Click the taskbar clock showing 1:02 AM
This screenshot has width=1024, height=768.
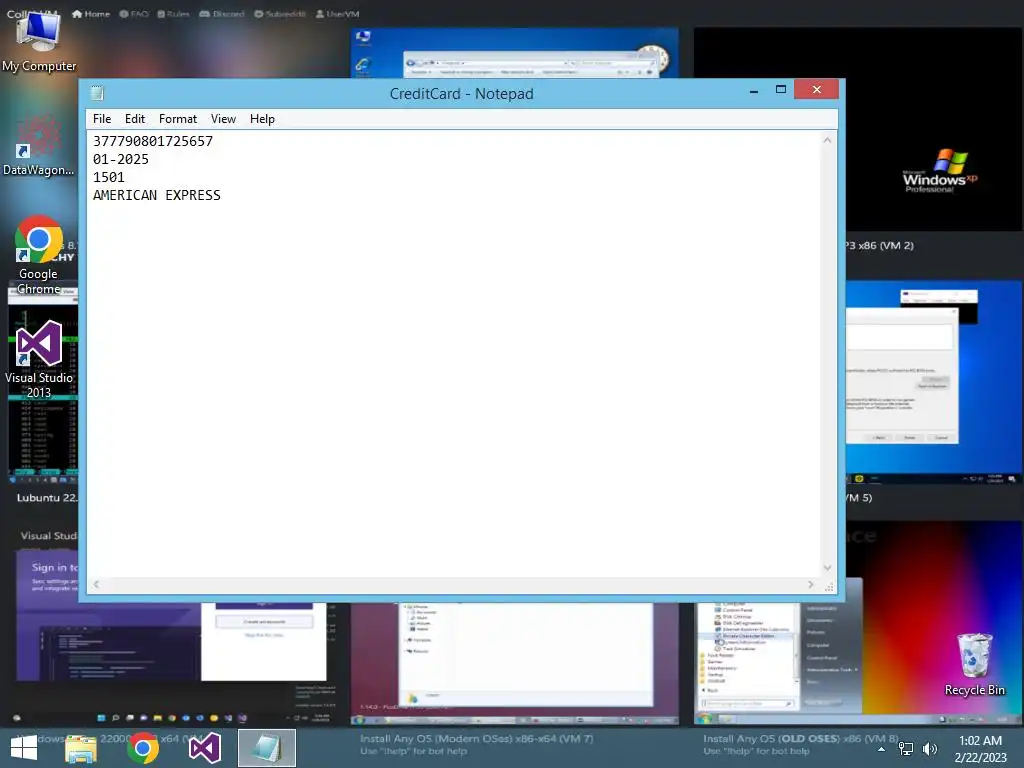(980, 748)
